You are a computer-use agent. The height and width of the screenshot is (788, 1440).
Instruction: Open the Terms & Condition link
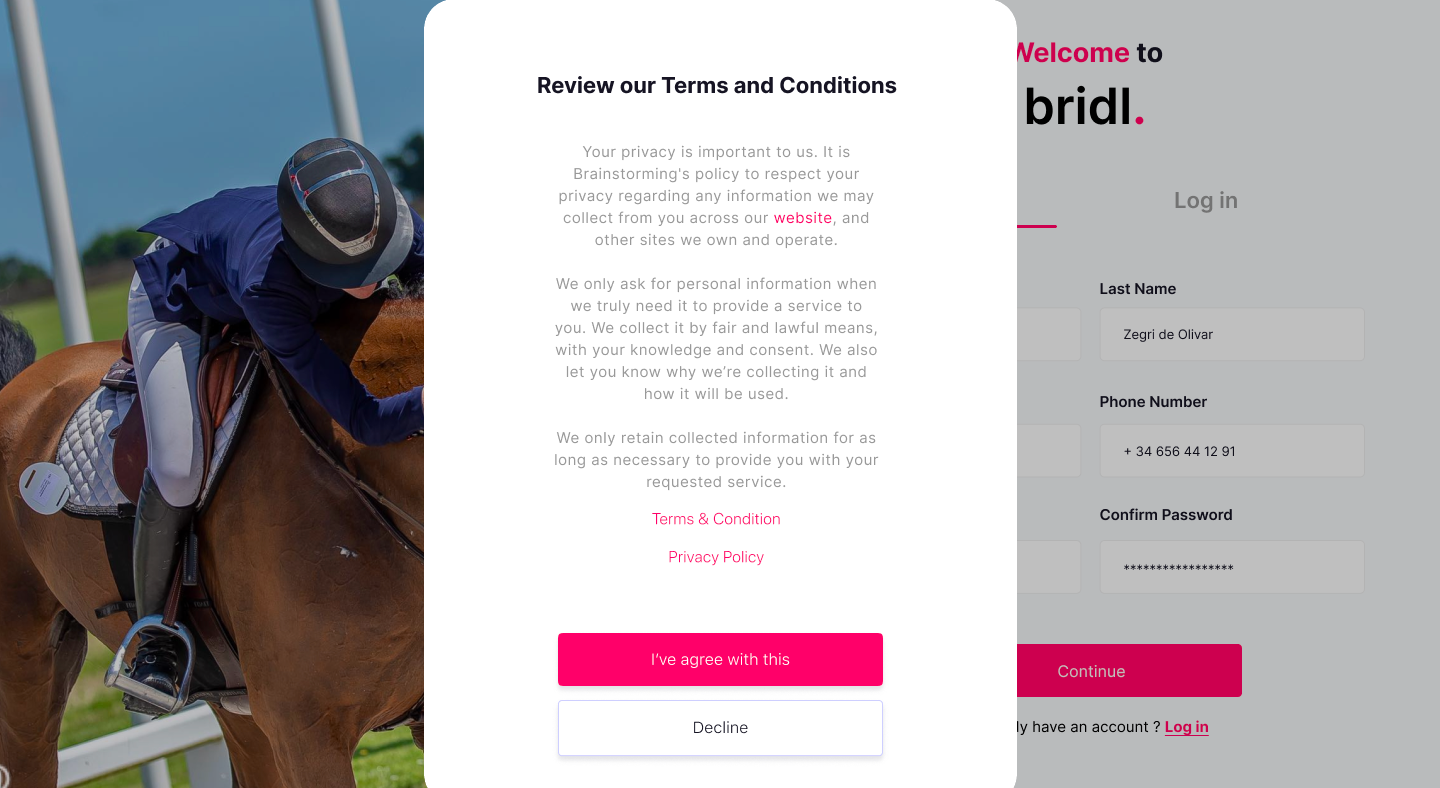(716, 519)
